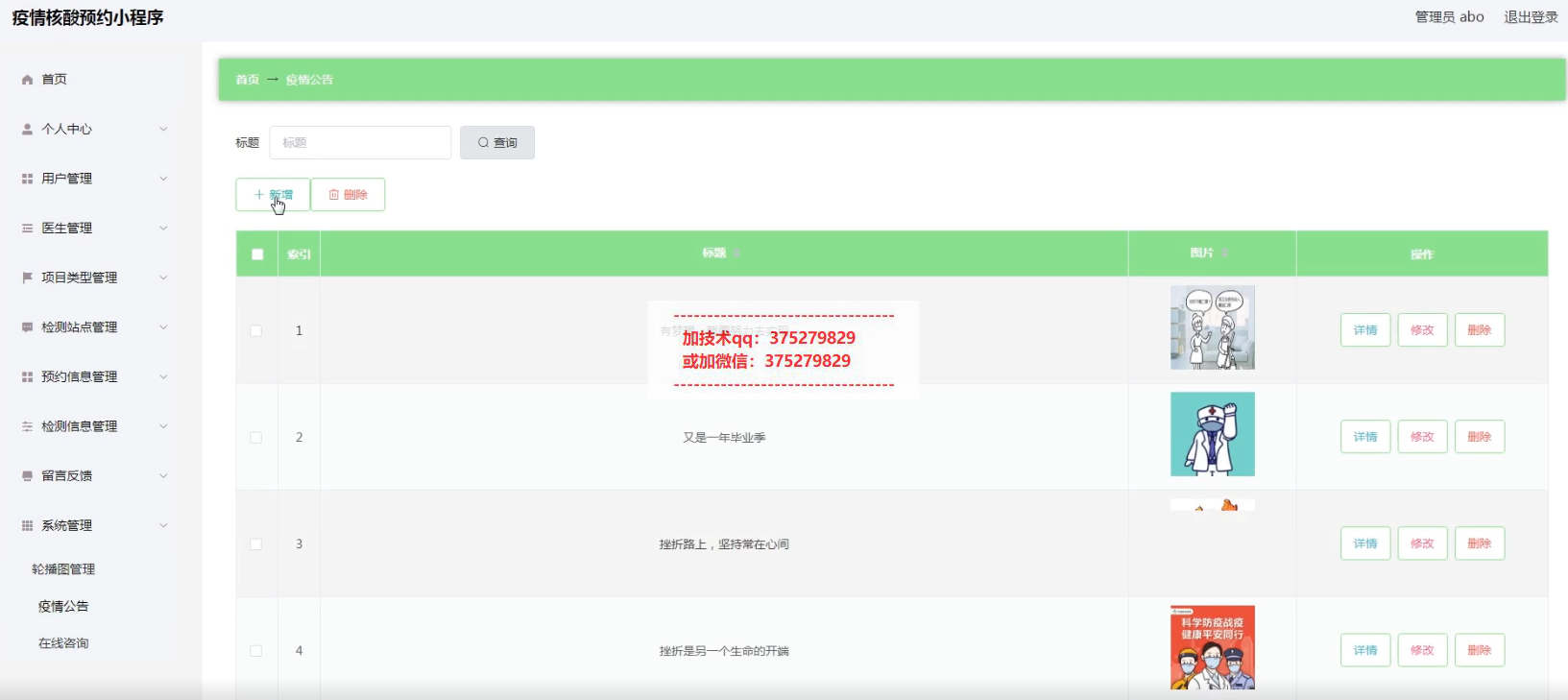Click the person icon beside 个人中心

27,129
